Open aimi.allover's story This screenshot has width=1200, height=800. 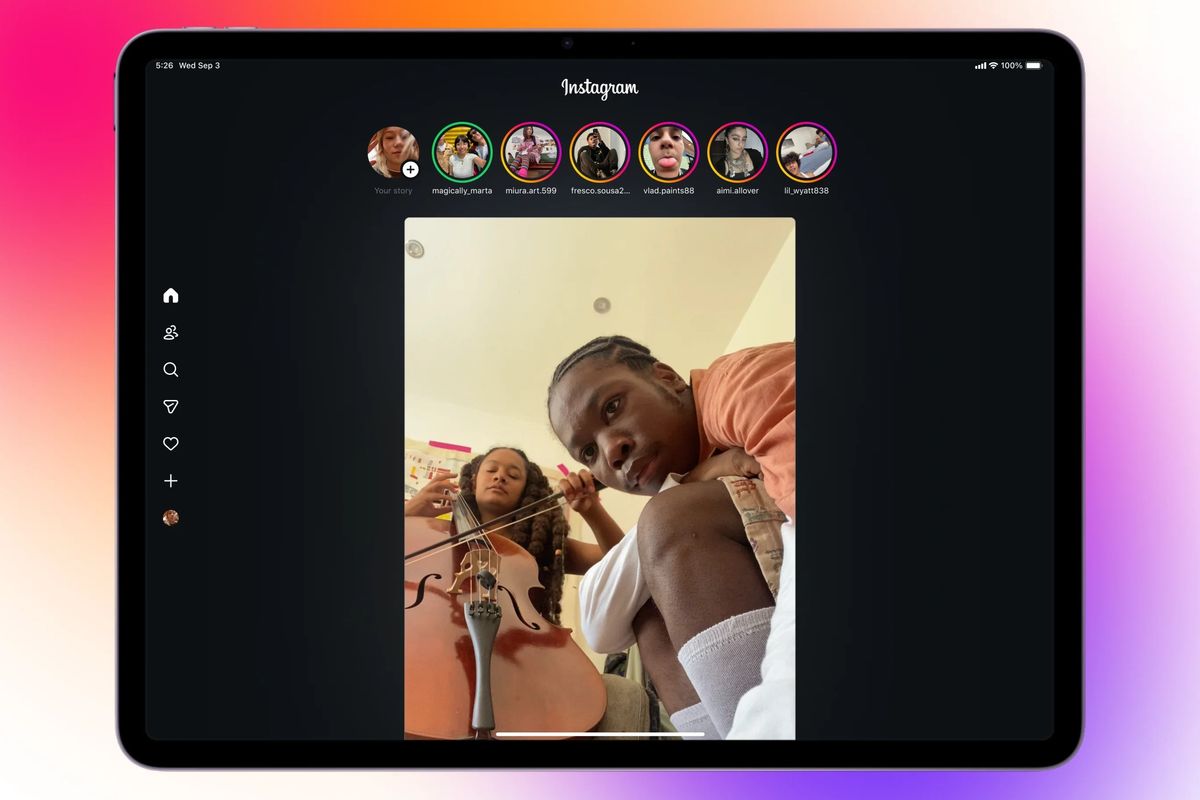pyautogui.click(x=737, y=153)
